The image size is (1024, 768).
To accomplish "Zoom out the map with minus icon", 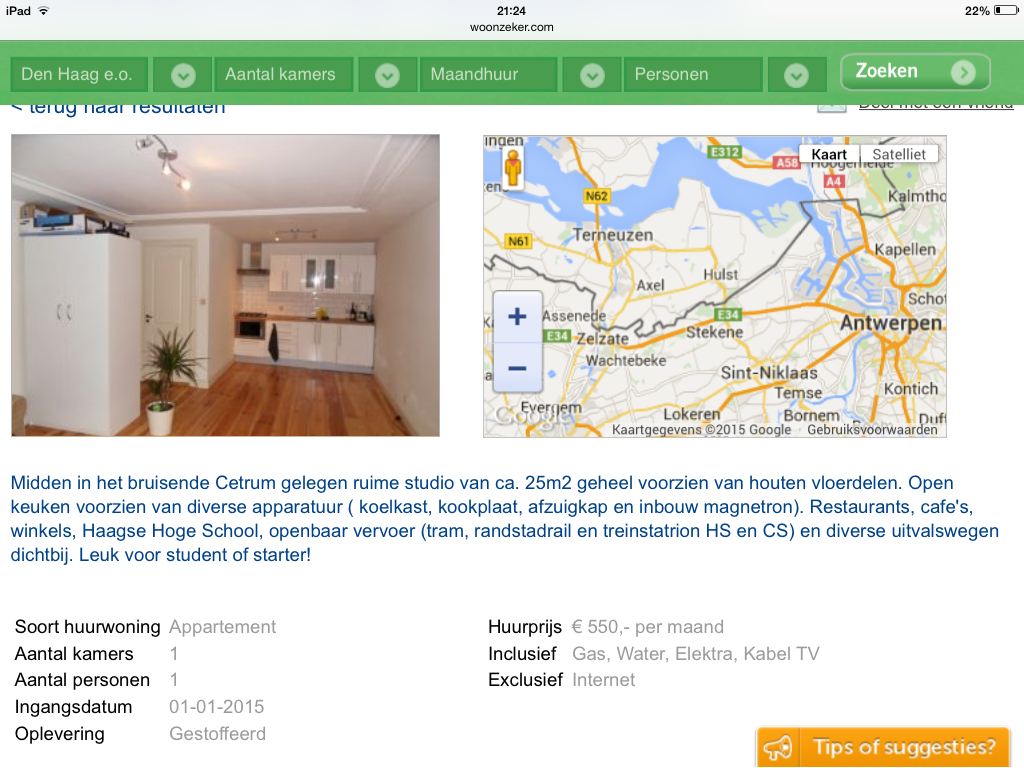I will (517, 368).
